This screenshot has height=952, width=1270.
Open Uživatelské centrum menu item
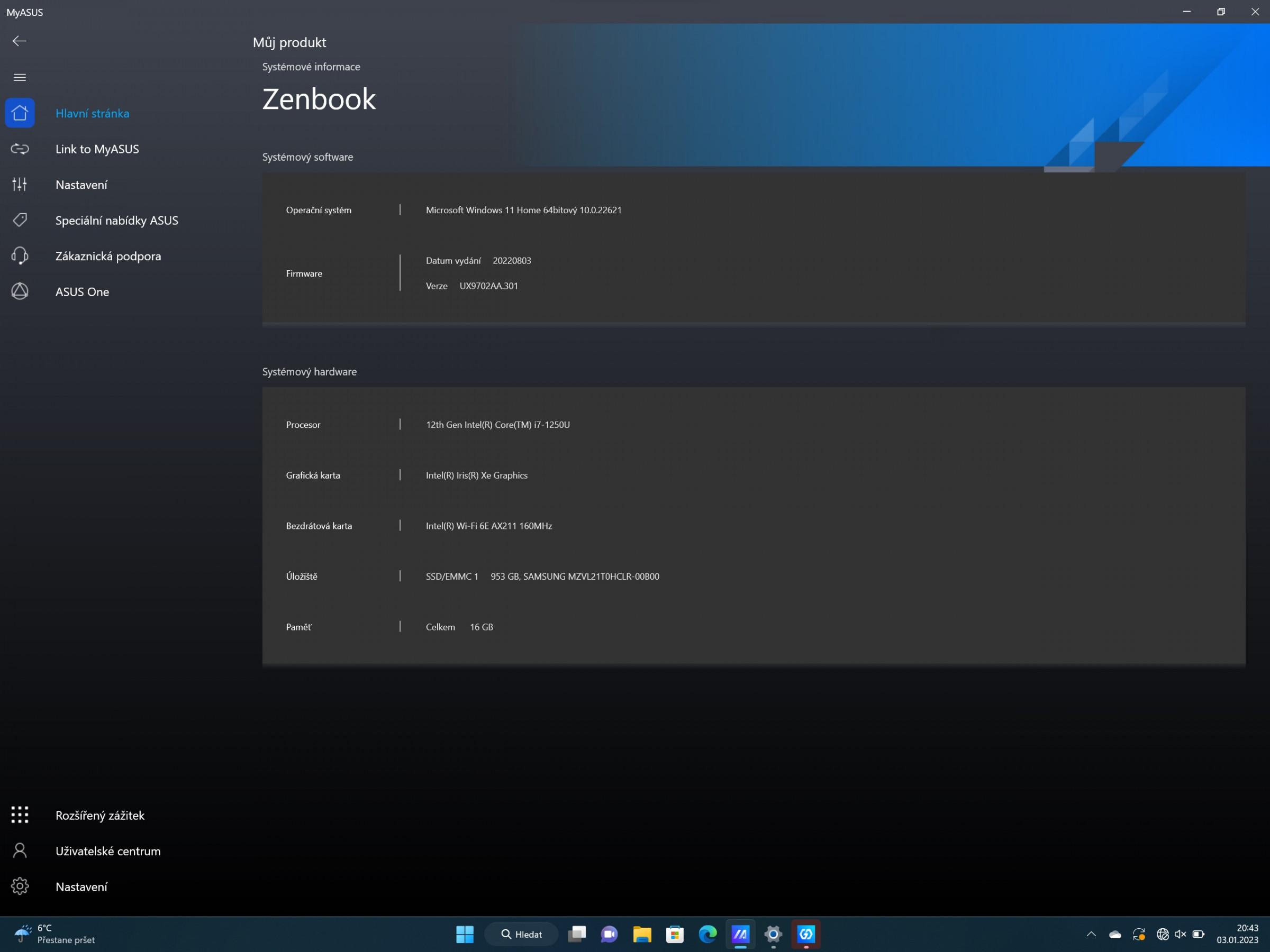click(x=108, y=851)
